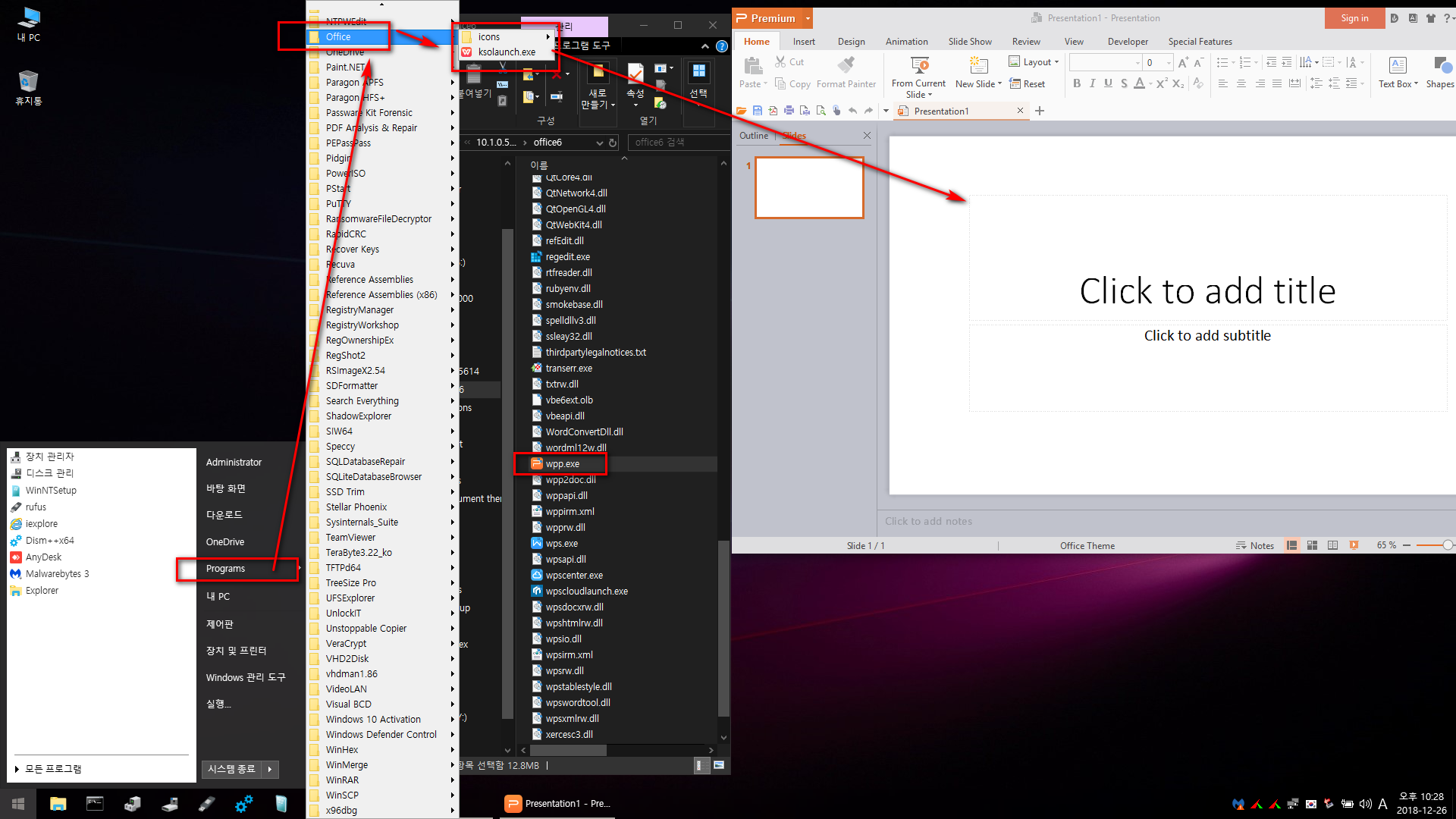This screenshot has height=819, width=1456.
Task: Launch ksolaunch.exe from Office submenu
Action: (506, 52)
